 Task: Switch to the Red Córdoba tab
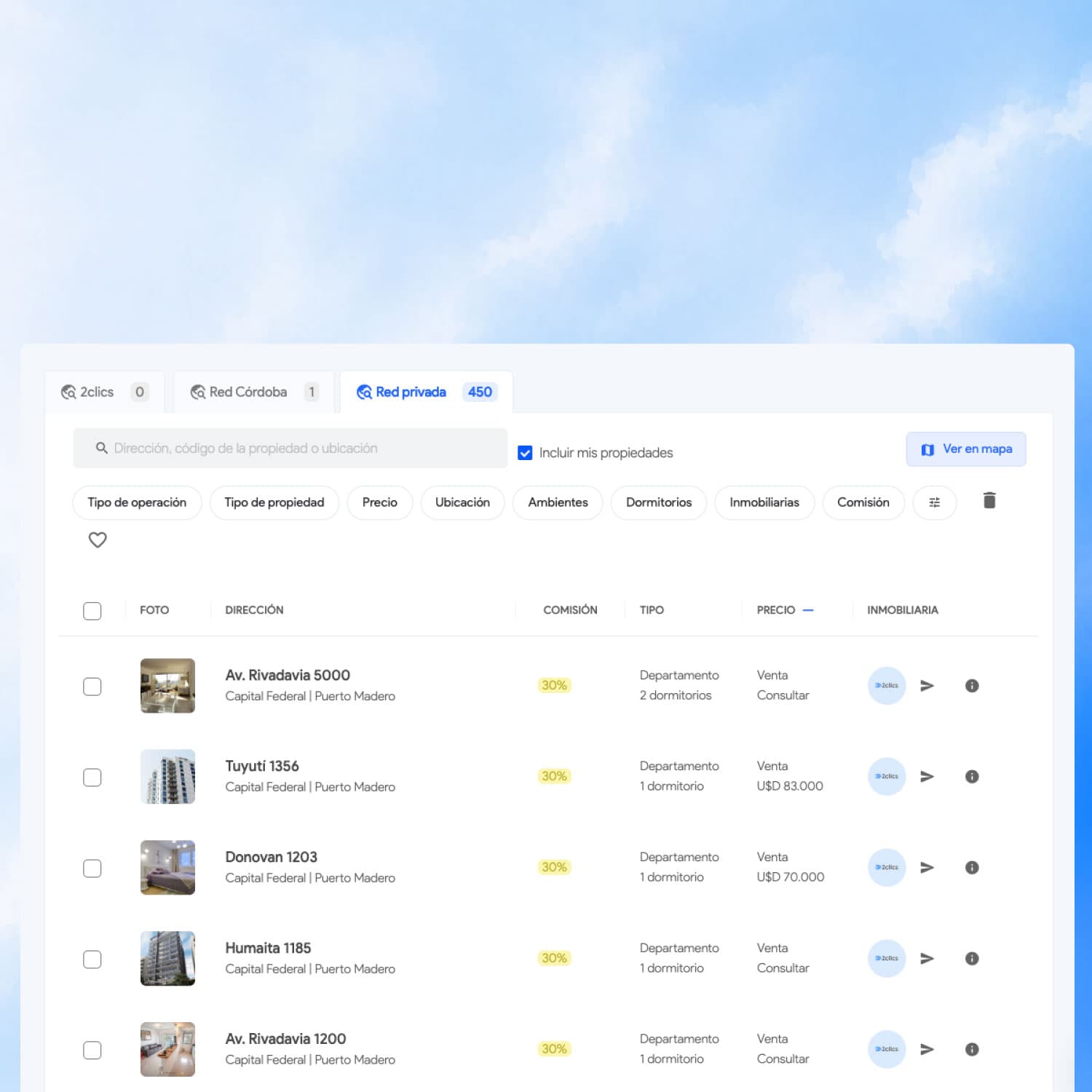(x=254, y=392)
